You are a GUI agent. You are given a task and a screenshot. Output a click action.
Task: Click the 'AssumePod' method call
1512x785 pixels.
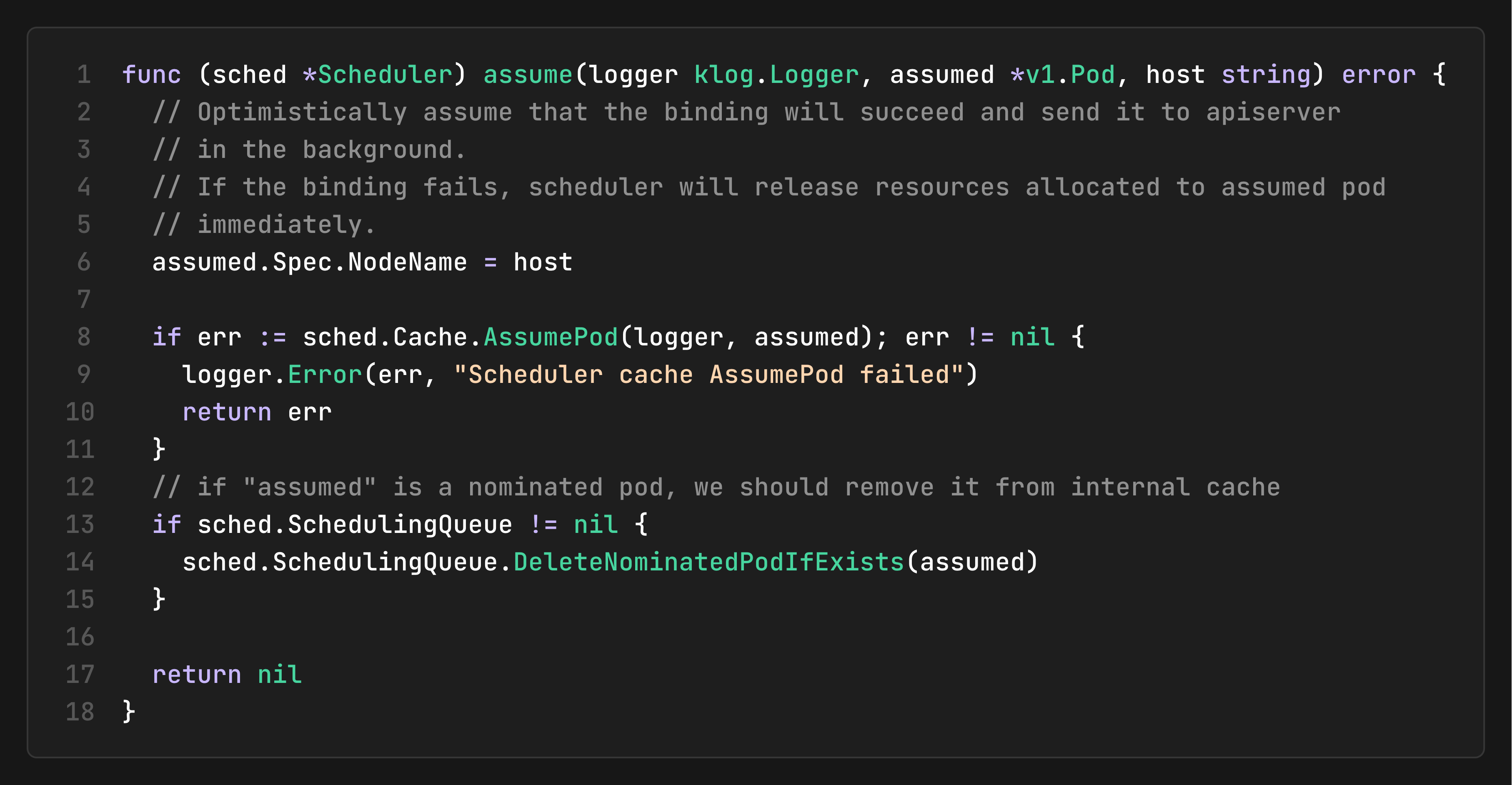point(550,337)
